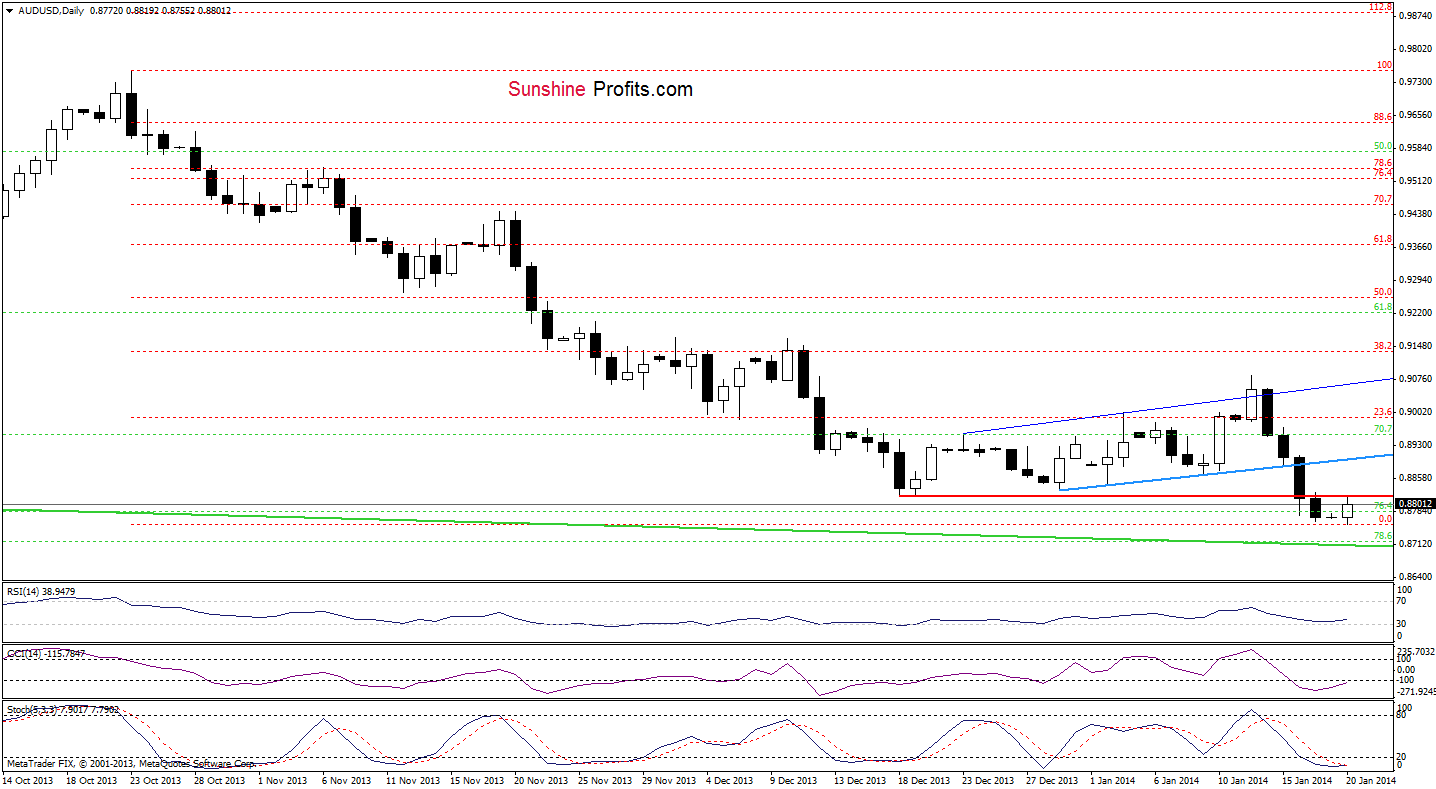
Task: Click the 1 Nov 2013 date label
Action: click(281, 780)
